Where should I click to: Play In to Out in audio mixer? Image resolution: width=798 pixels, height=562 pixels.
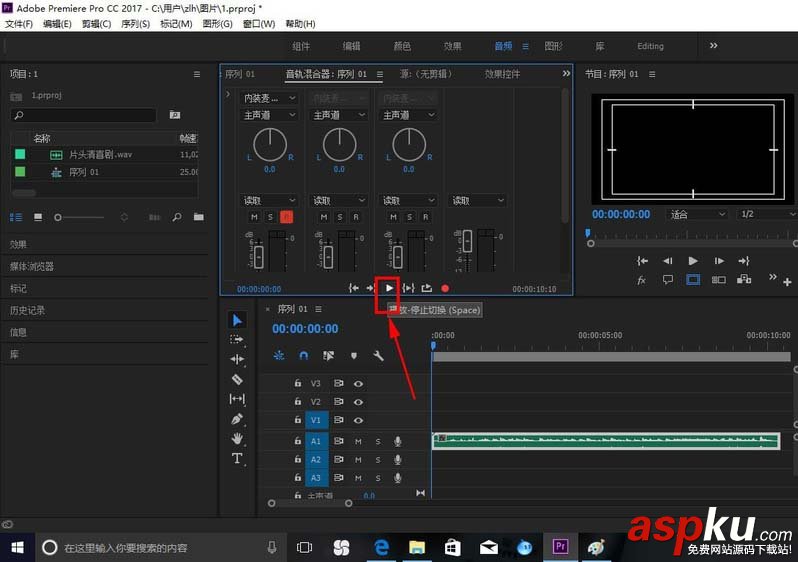point(408,288)
